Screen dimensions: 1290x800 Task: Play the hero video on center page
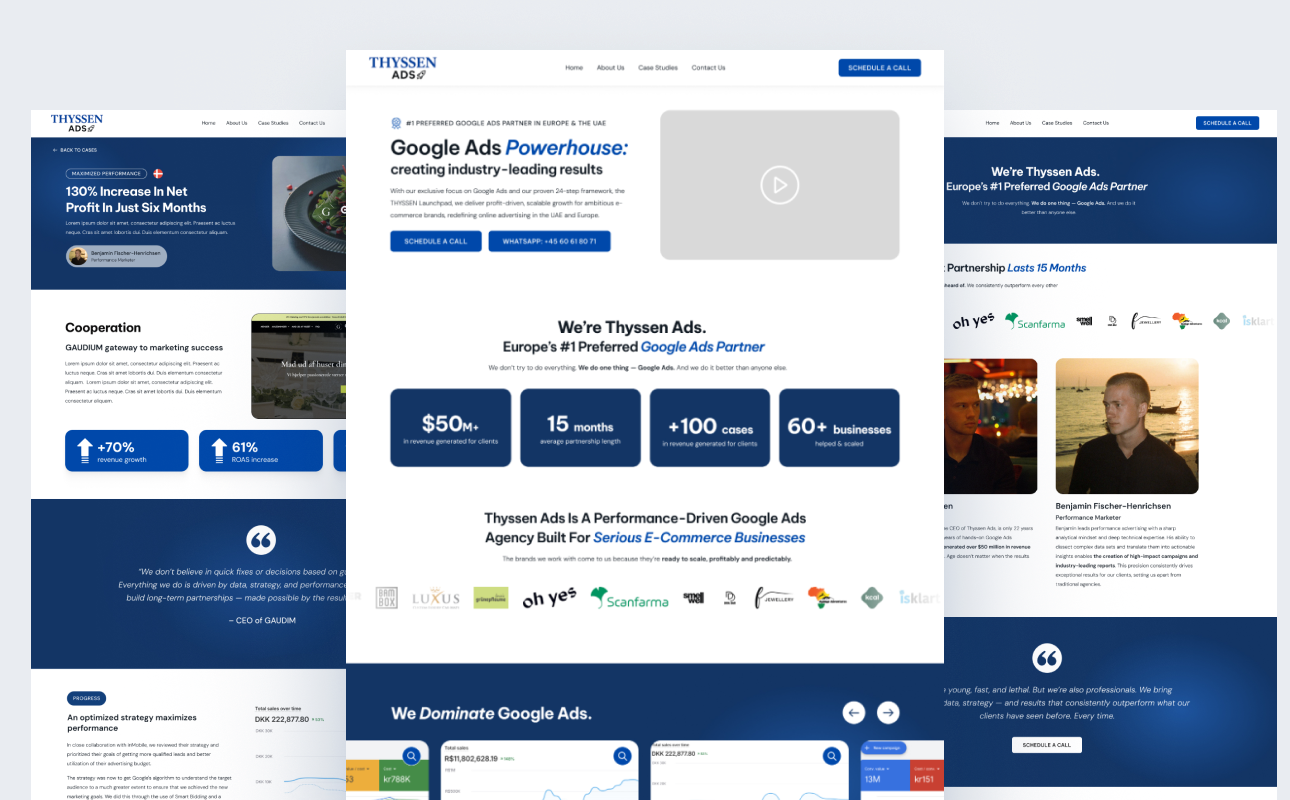coord(780,185)
